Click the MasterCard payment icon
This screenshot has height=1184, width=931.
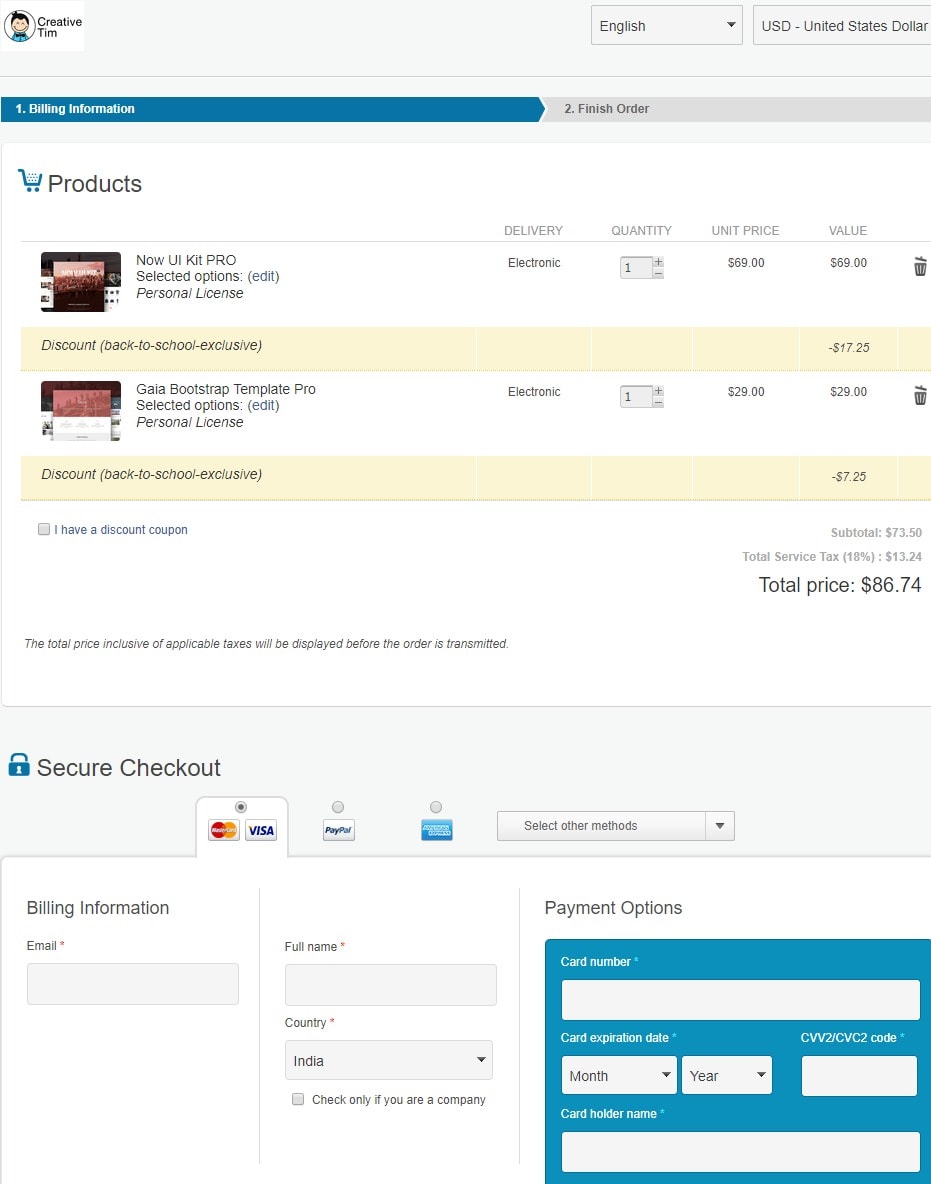(224, 831)
